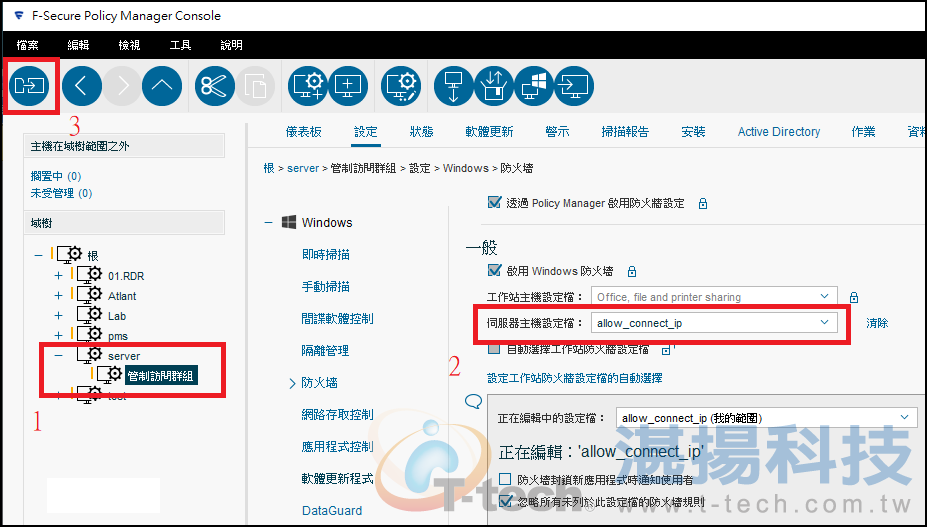Open the 編輯 menu
The width and height of the screenshot is (927, 527).
79,45
